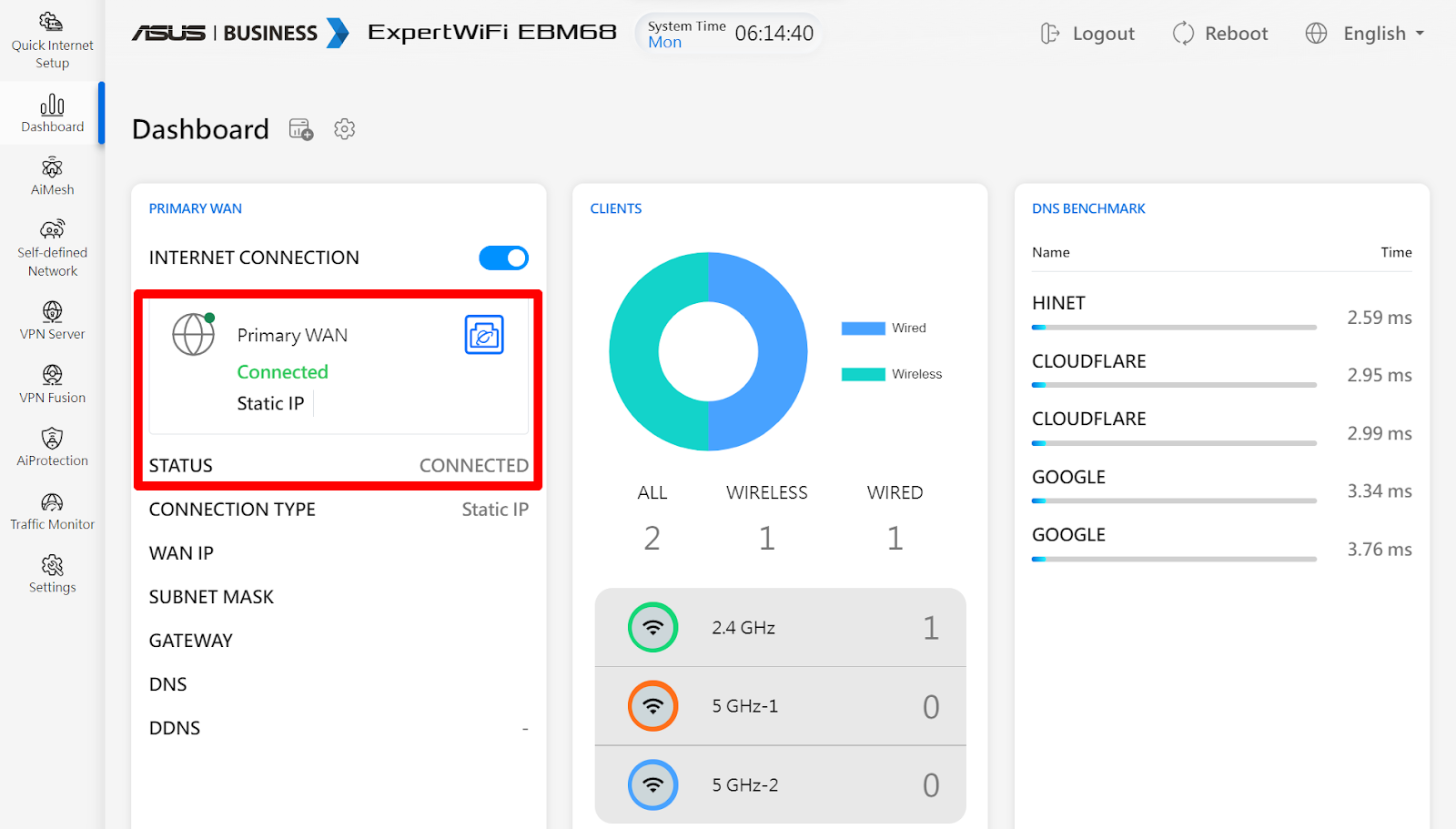Click the WIRED clients count
Image resolution: width=1456 pixels, height=829 pixels.
pyautogui.click(x=895, y=539)
